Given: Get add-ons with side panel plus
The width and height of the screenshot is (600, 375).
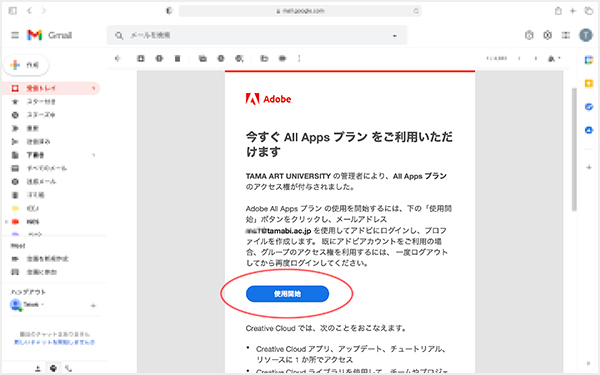Looking at the screenshot, I should (x=589, y=168).
